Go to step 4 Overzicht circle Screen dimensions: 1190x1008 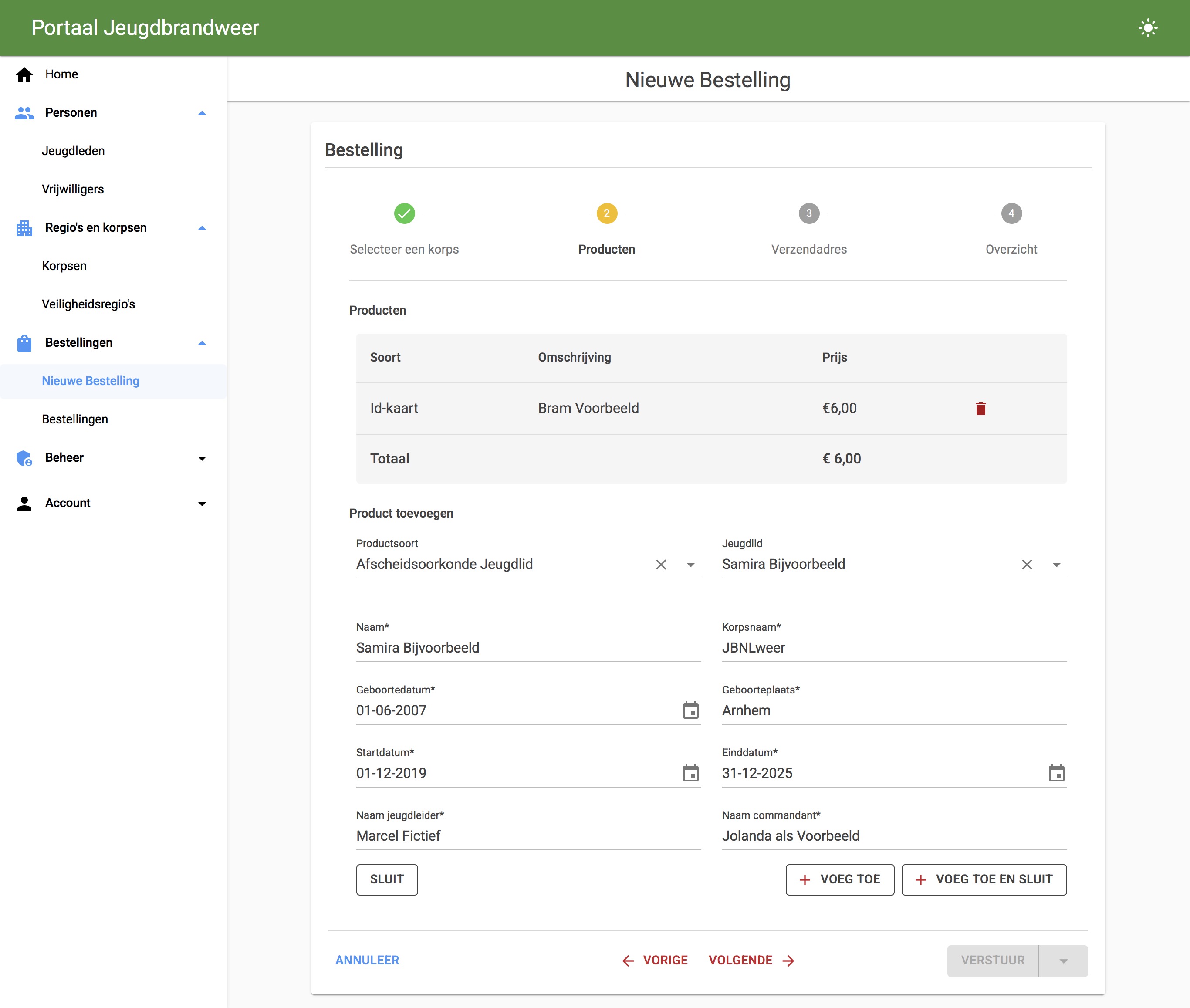(1011, 214)
